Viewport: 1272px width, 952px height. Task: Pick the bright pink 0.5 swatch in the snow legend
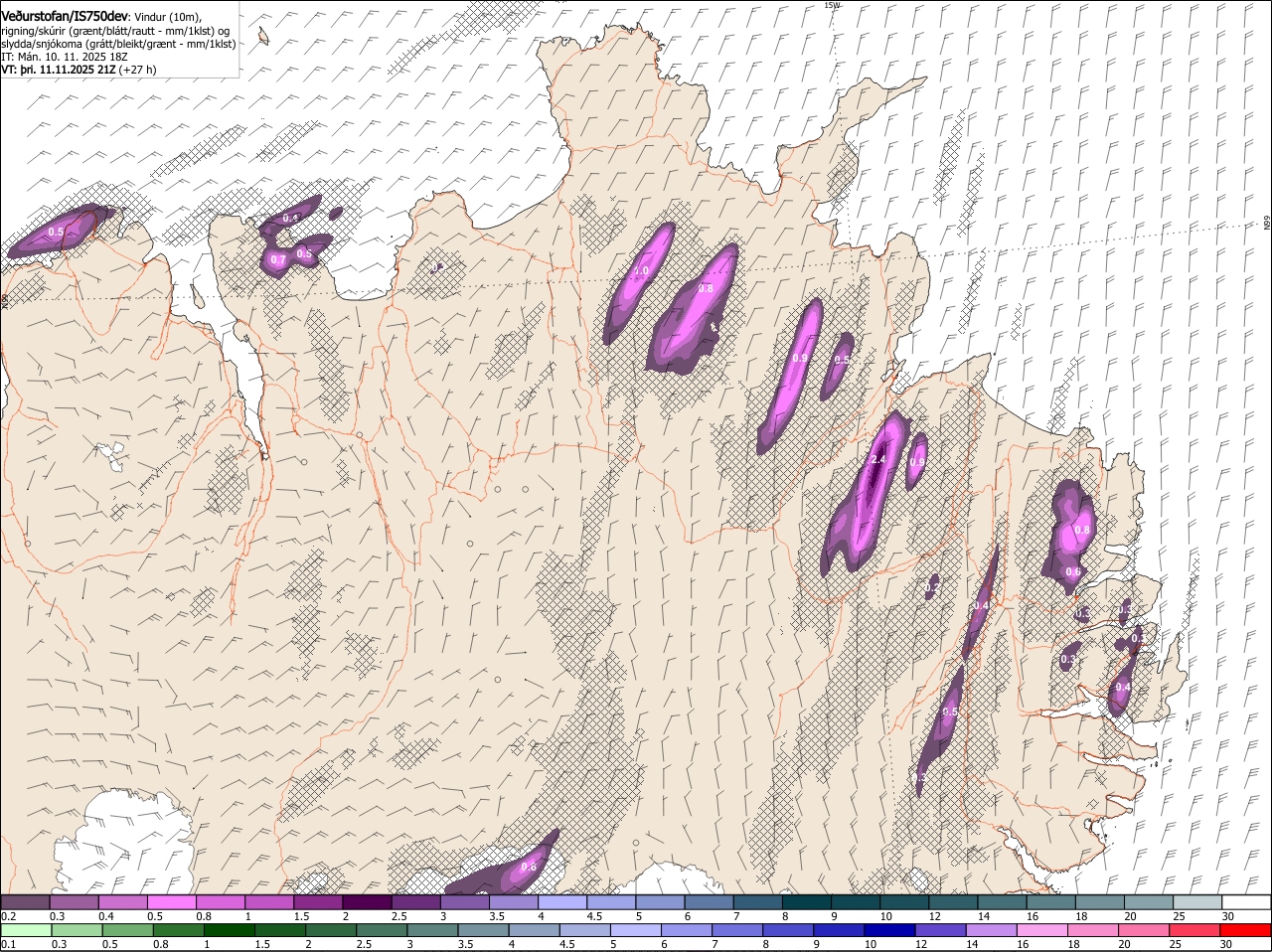click(171, 901)
